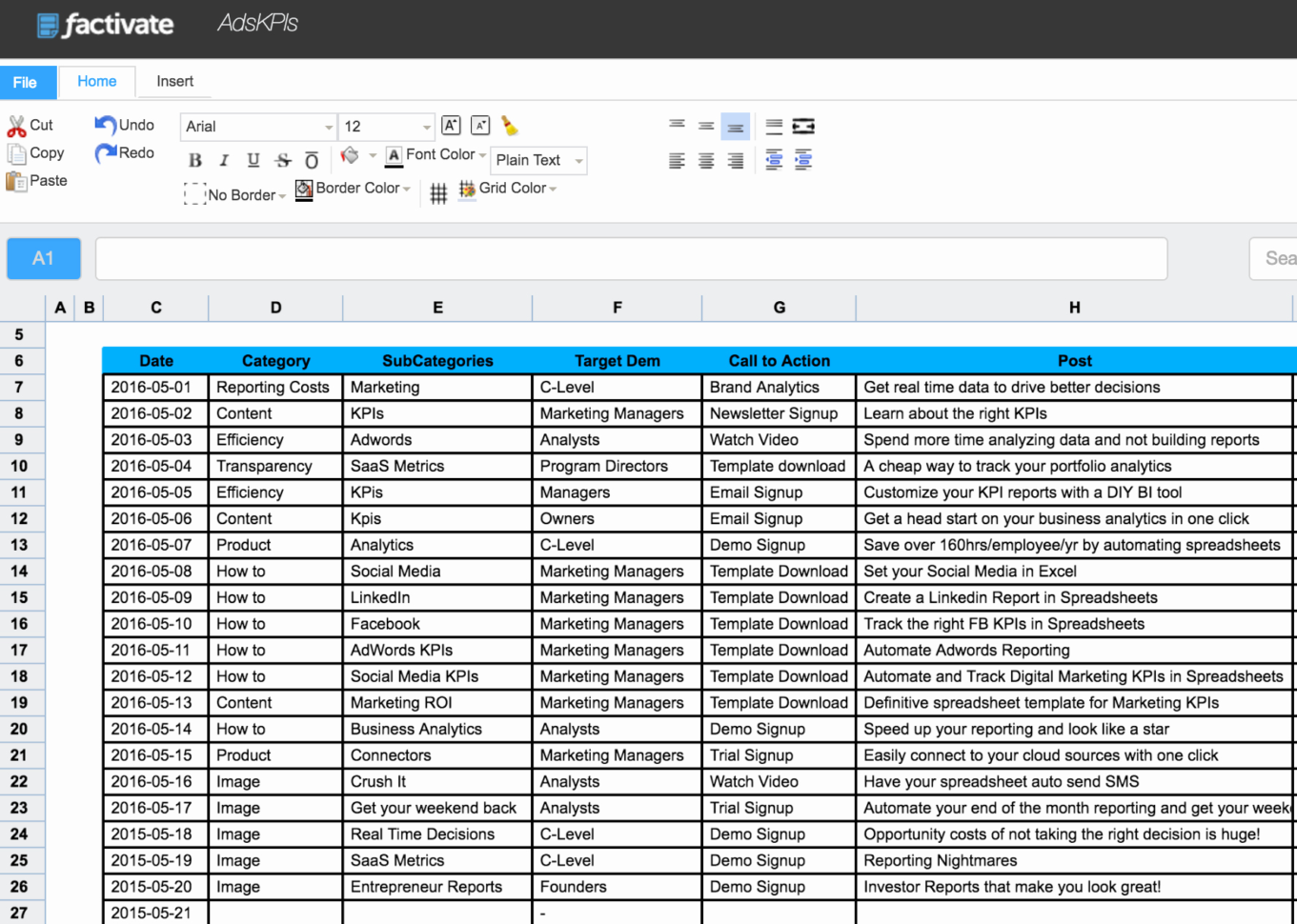
Task: Toggle bold formatting
Action: pyautogui.click(x=194, y=161)
